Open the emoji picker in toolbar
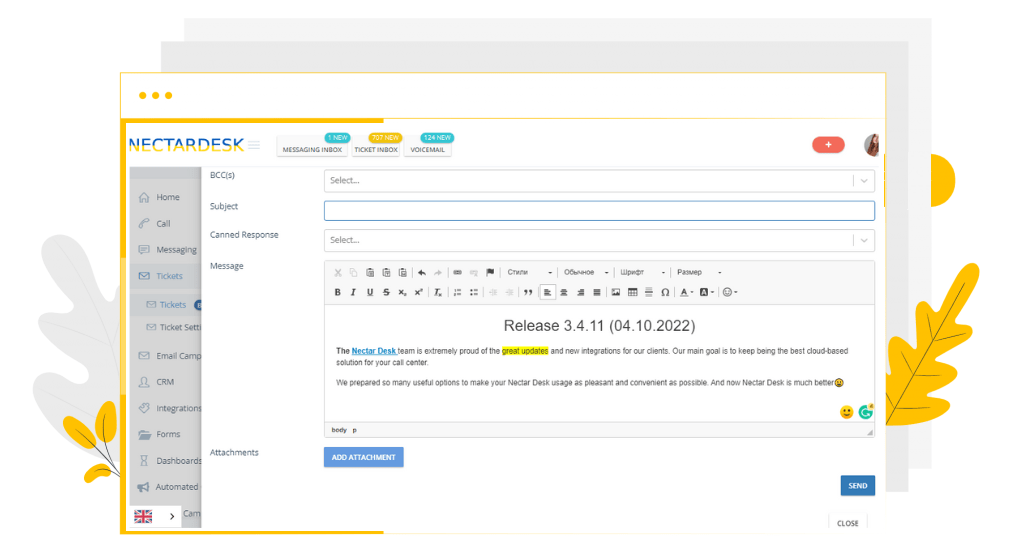Viewport: 1024px width, 551px height. [729, 292]
